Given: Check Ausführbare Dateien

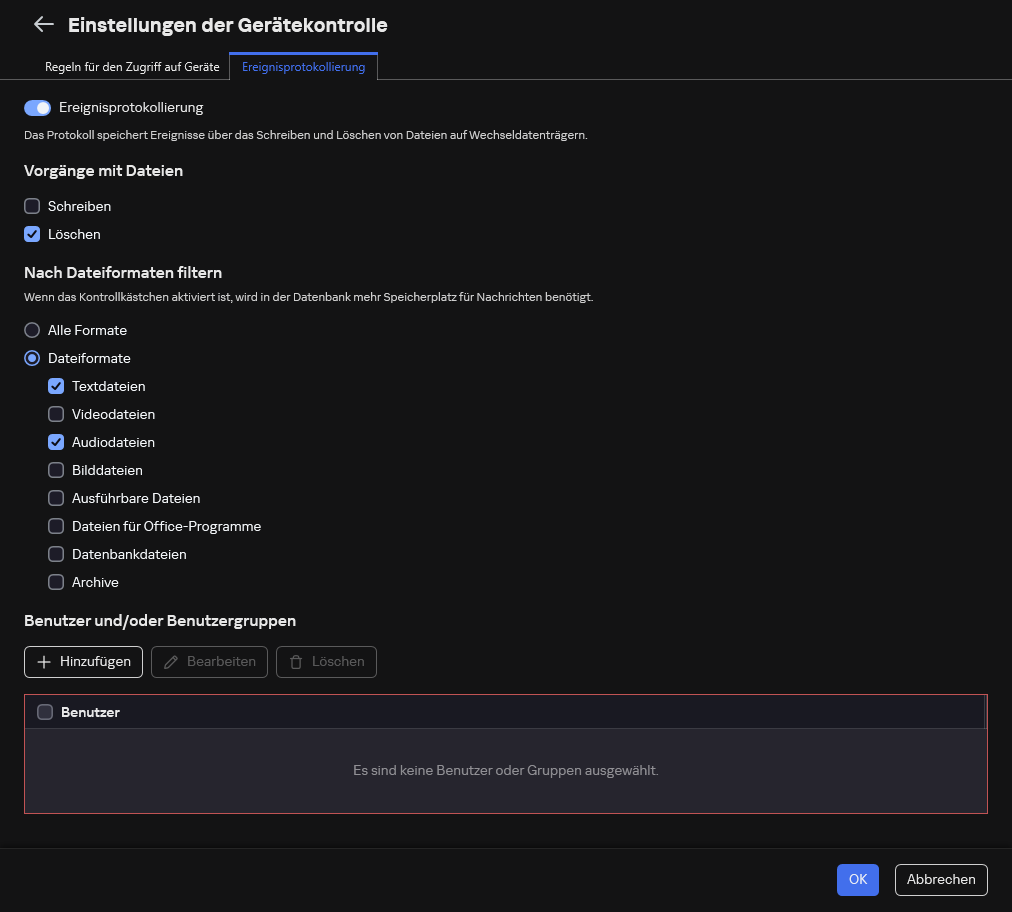Looking at the screenshot, I should pos(56,498).
